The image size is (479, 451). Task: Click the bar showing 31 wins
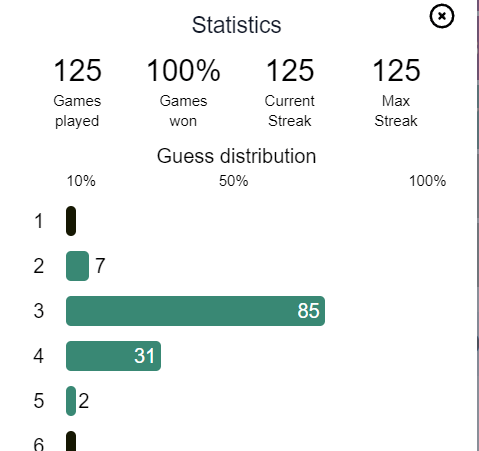click(x=113, y=356)
